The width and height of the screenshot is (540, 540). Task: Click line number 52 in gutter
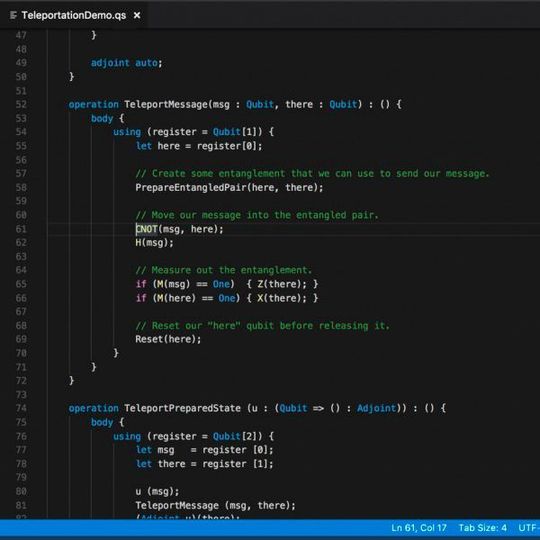coord(21,104)
